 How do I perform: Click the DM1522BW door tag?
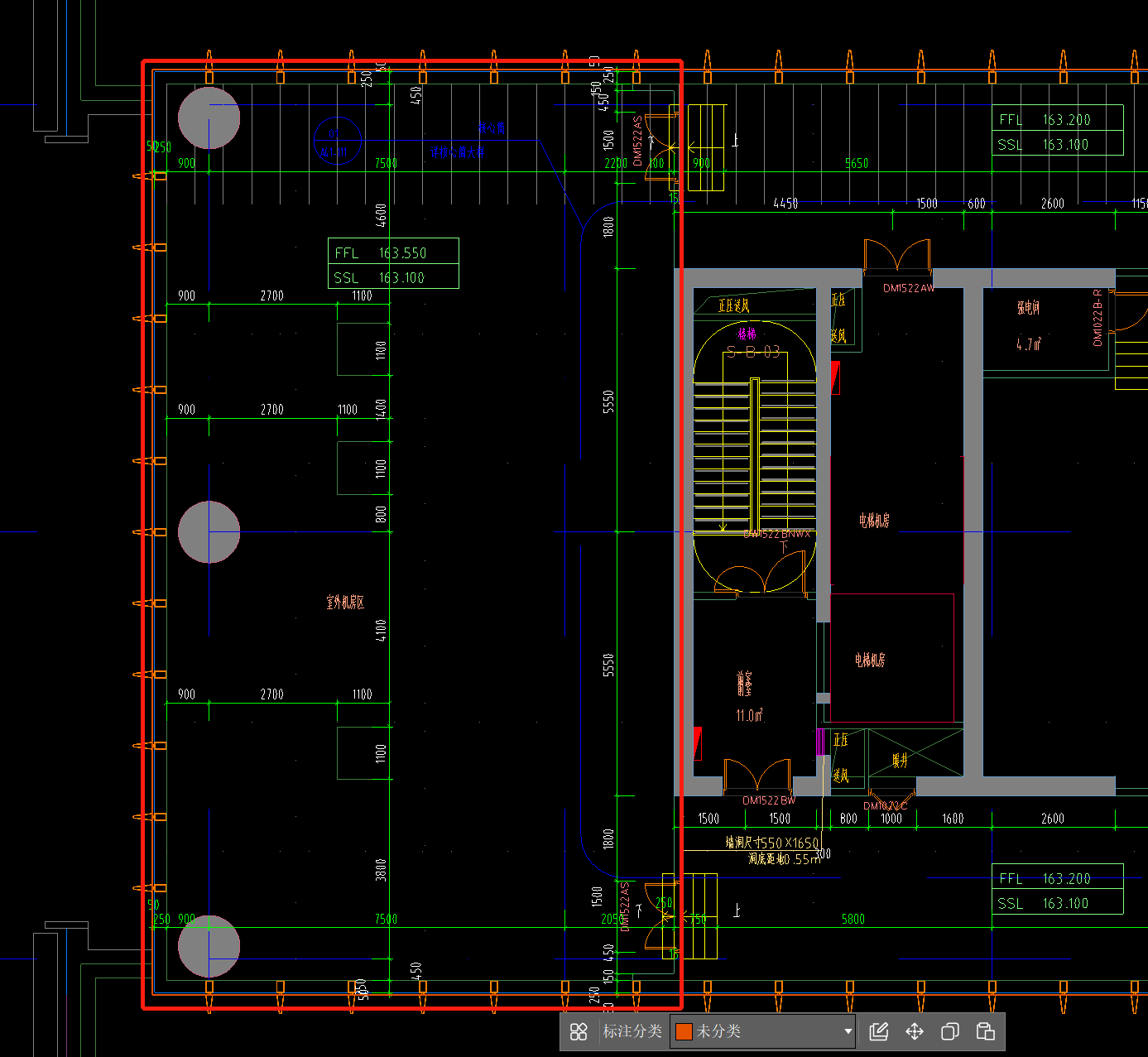click(x=769, y=800)
